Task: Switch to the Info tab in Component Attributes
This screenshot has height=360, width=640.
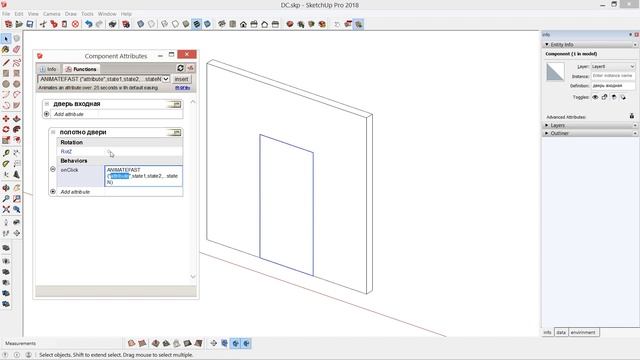Action: pos(48,69)
